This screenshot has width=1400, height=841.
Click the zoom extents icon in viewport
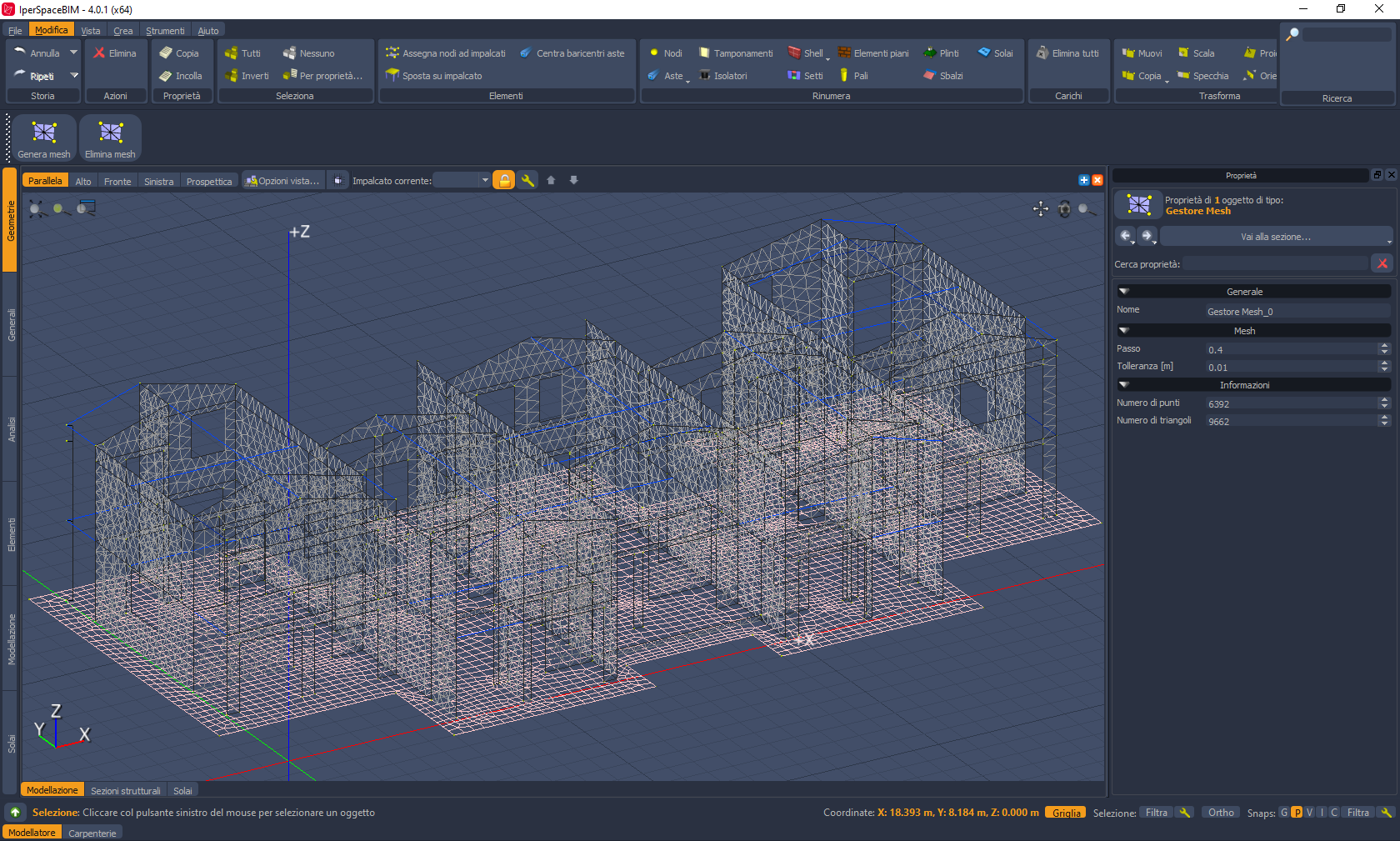click(37, 208)
